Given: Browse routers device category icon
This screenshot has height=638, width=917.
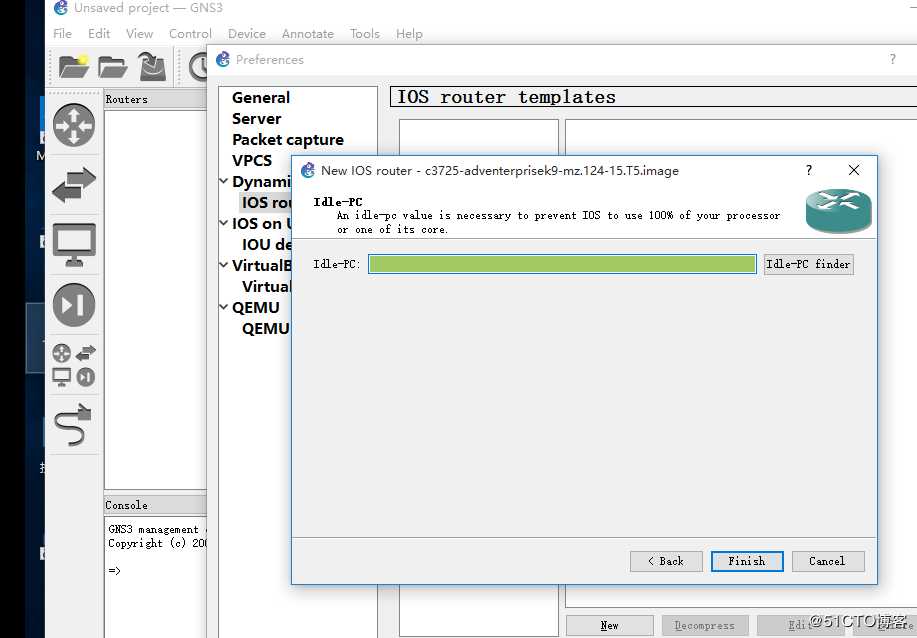Looking at the screenshot, I should (x=74, y=125).
